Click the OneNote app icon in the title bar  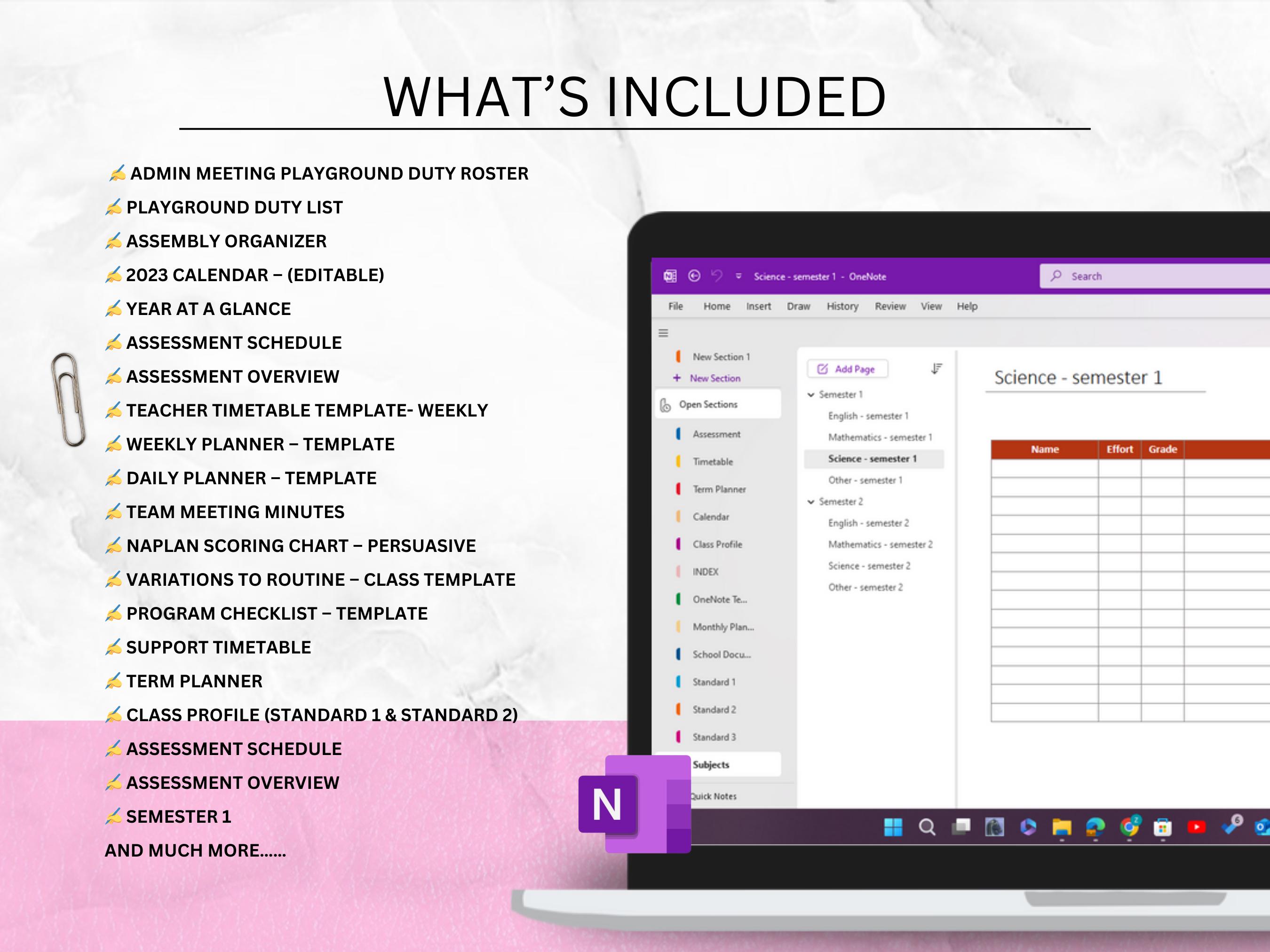point(670,276)
